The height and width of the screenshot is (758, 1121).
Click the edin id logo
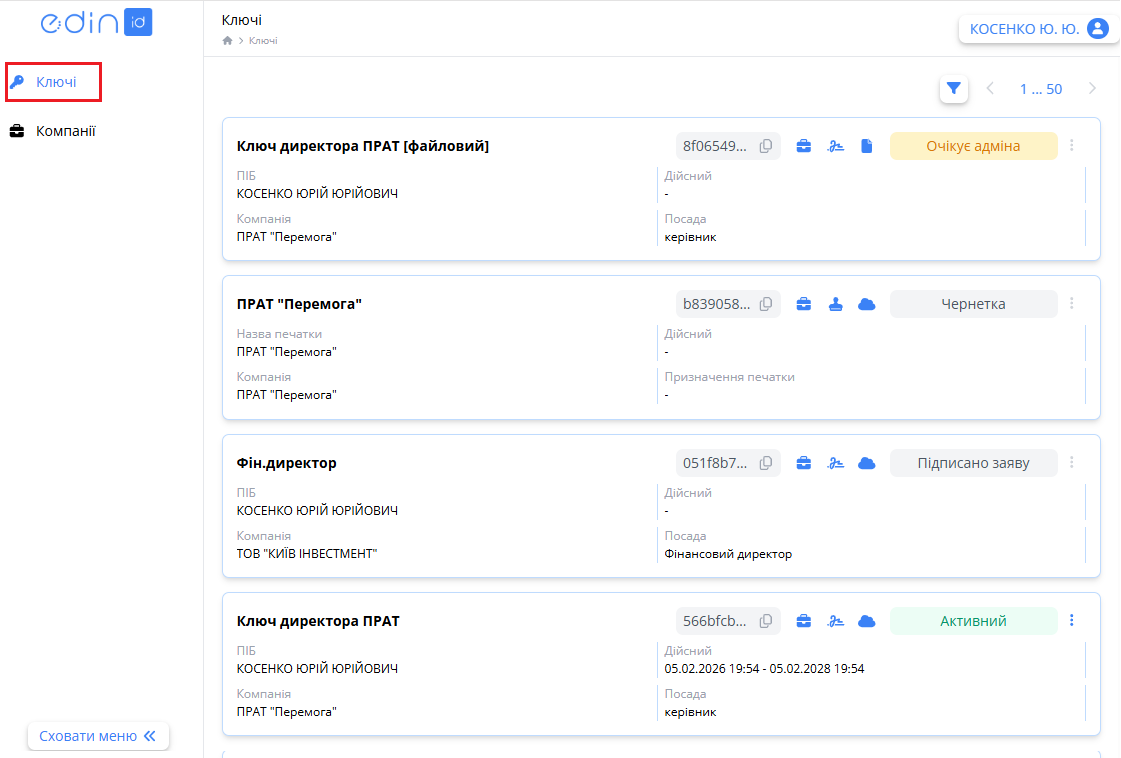coord(96,23)
